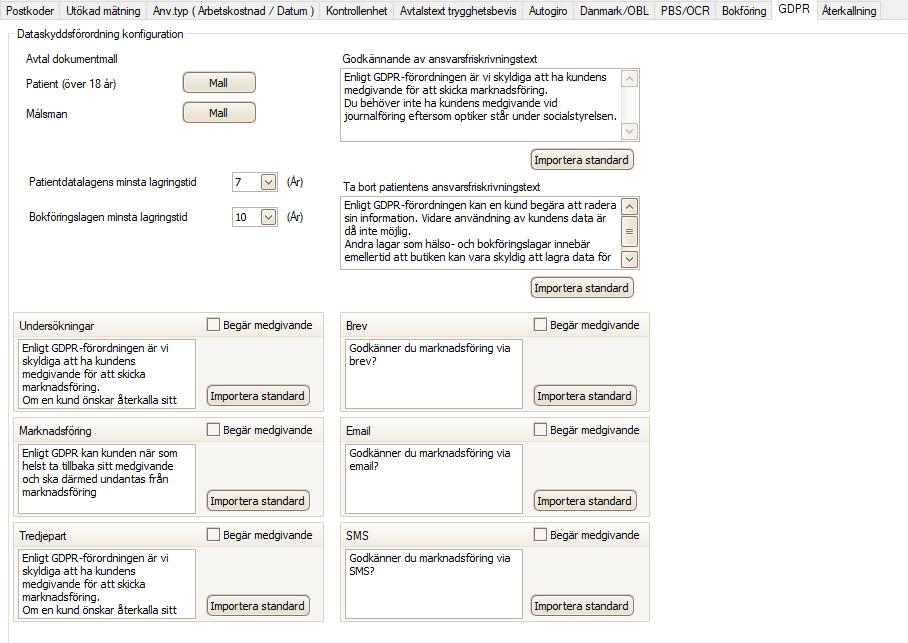Click the Dataskyddsförordning konfiguration group title

tap(100, 34)
